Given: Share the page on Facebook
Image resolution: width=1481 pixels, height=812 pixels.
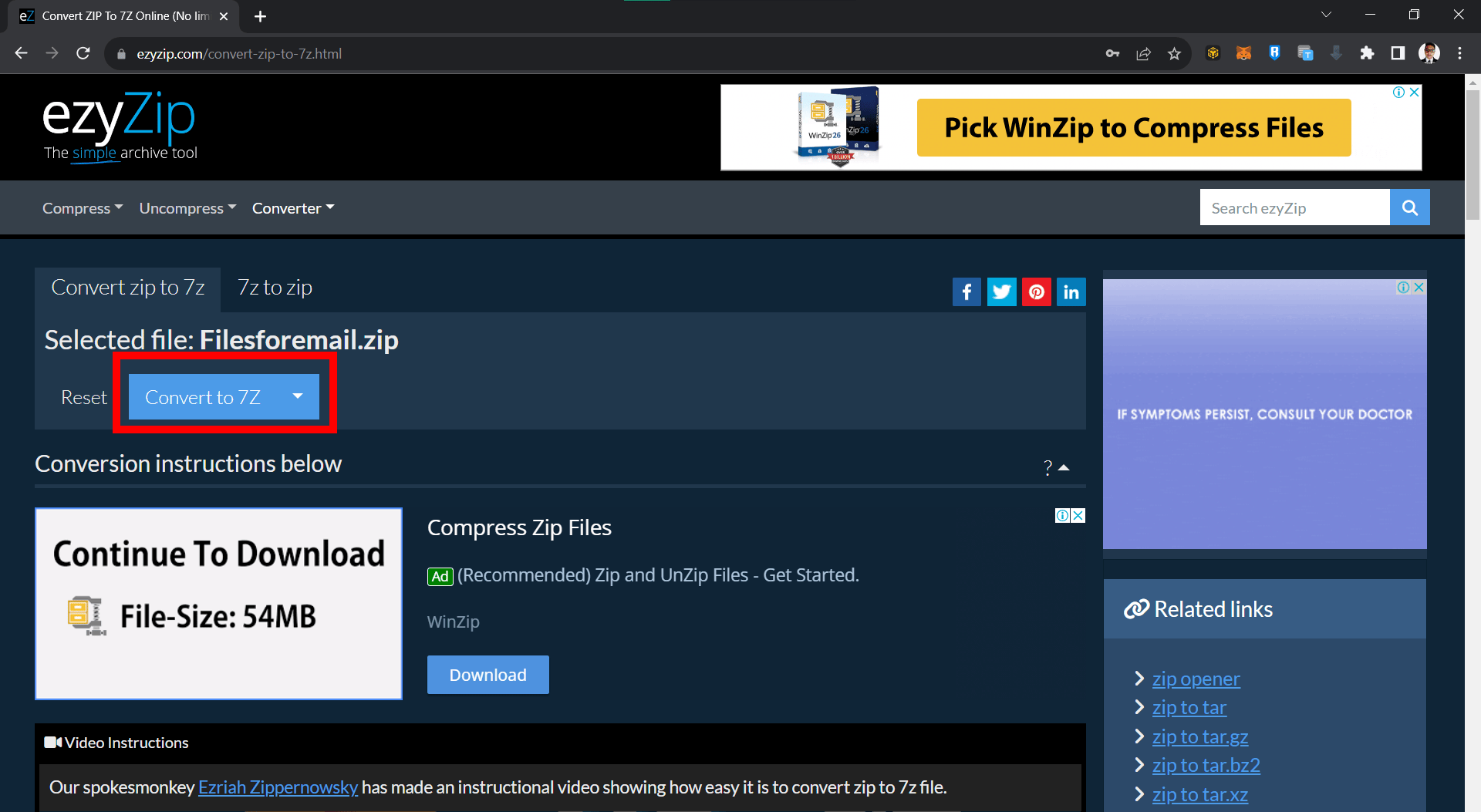Looking at the screenshot, I should pyautogui.click(x=967, y=291).
